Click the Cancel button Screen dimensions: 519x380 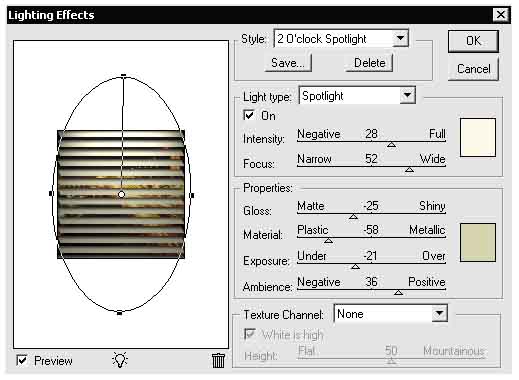click(473, 69)
